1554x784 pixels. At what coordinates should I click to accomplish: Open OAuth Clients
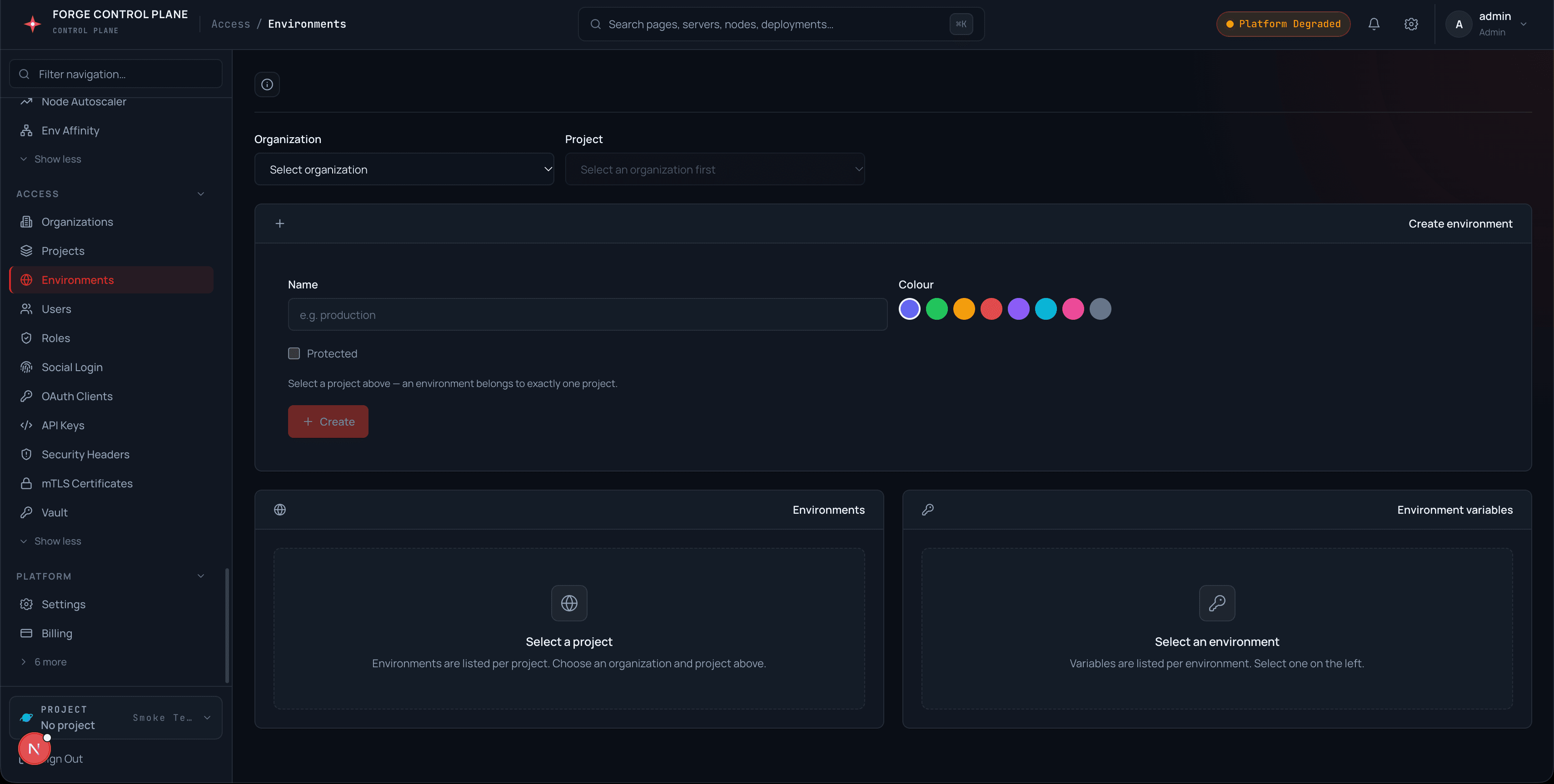click(x=112, y=396)
